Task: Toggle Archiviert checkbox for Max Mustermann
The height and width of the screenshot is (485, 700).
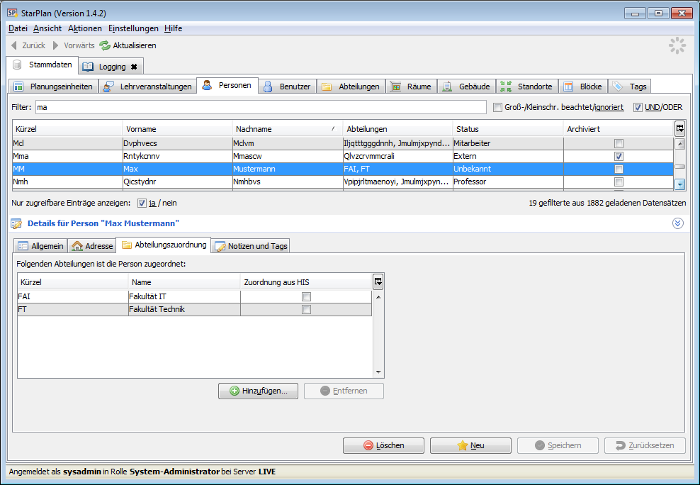Action: point(619,169)
